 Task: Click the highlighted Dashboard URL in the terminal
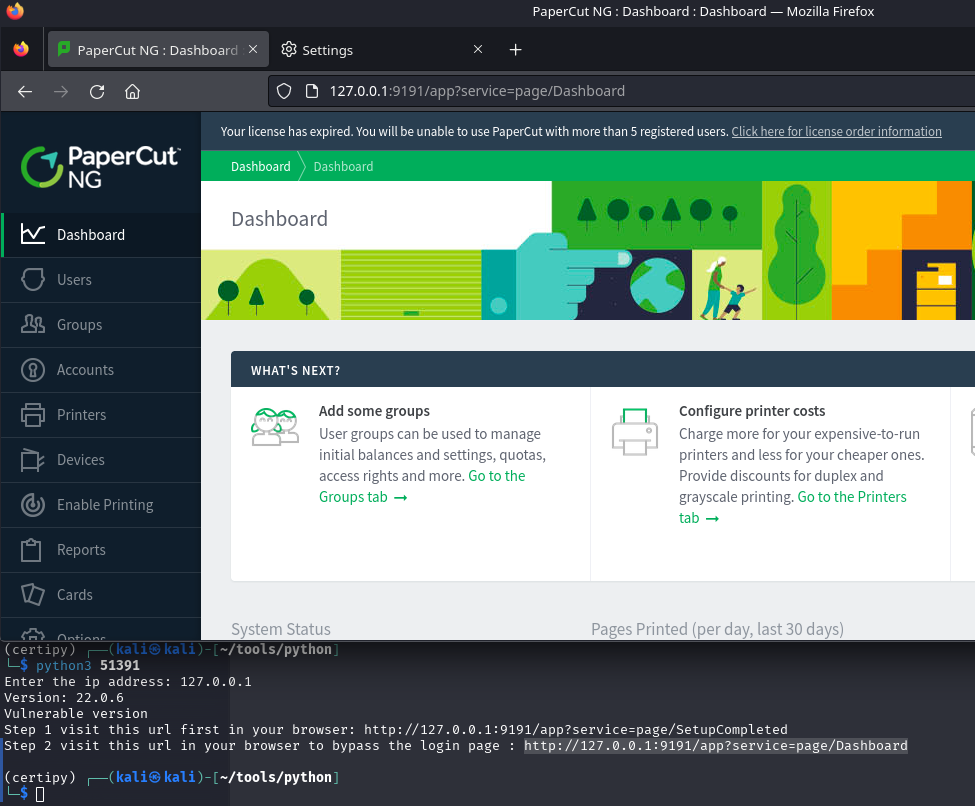tap(716, 746)
